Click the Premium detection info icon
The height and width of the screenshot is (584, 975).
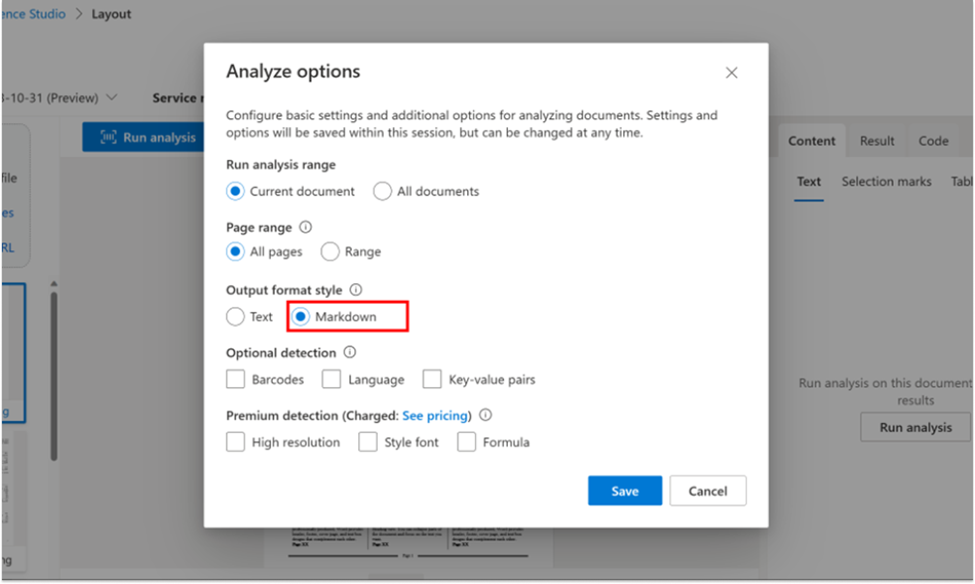[x=485, y=415]
